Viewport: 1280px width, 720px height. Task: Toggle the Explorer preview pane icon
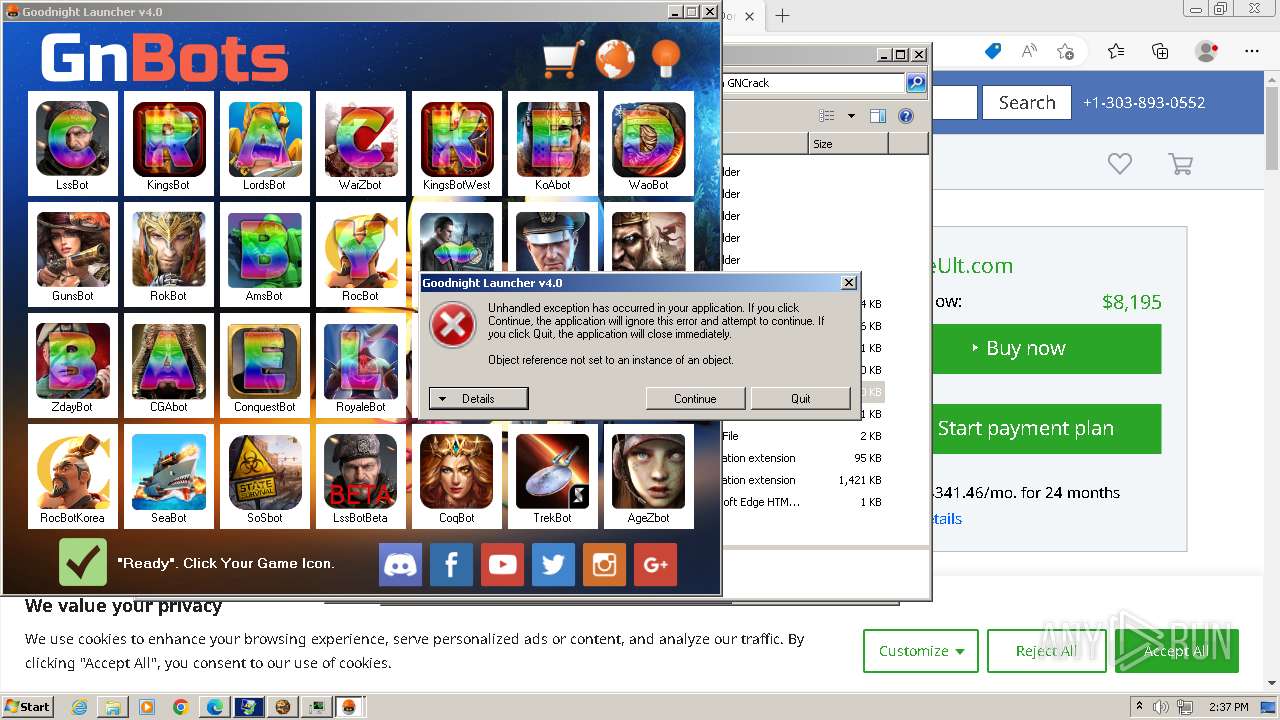pos(878,116)
